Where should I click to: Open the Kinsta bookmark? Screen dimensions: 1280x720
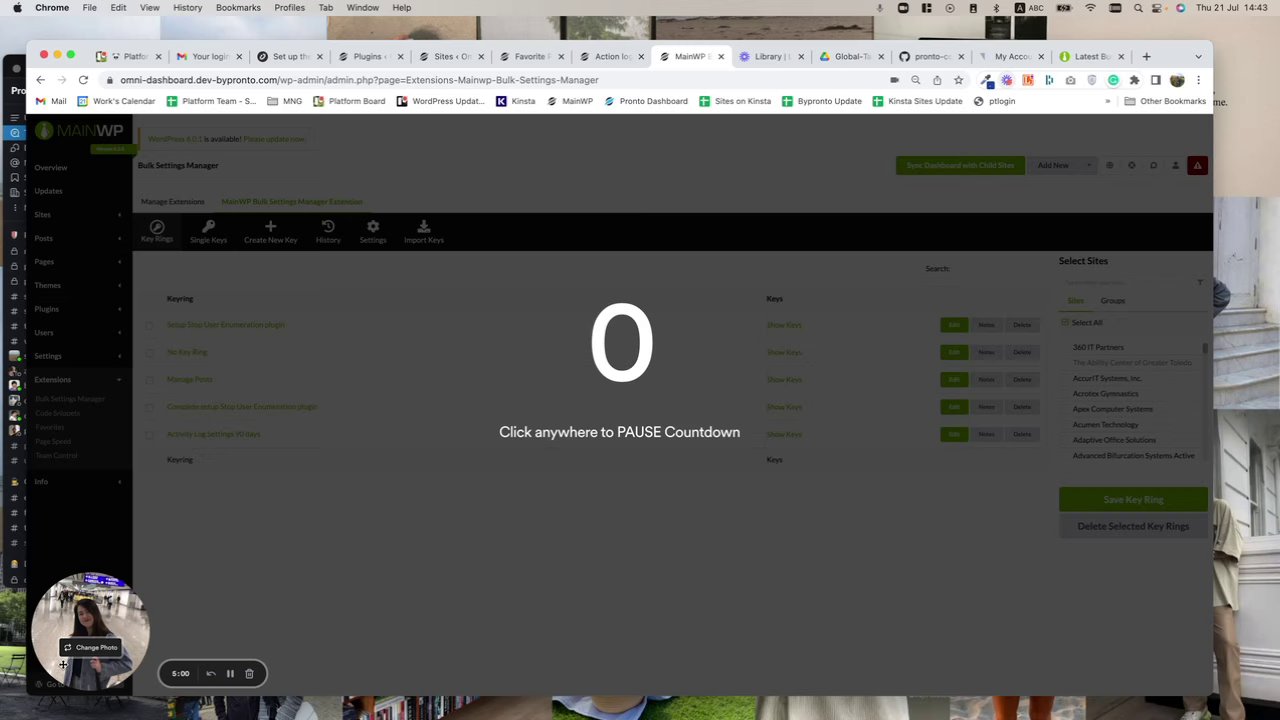pos(515,101)
